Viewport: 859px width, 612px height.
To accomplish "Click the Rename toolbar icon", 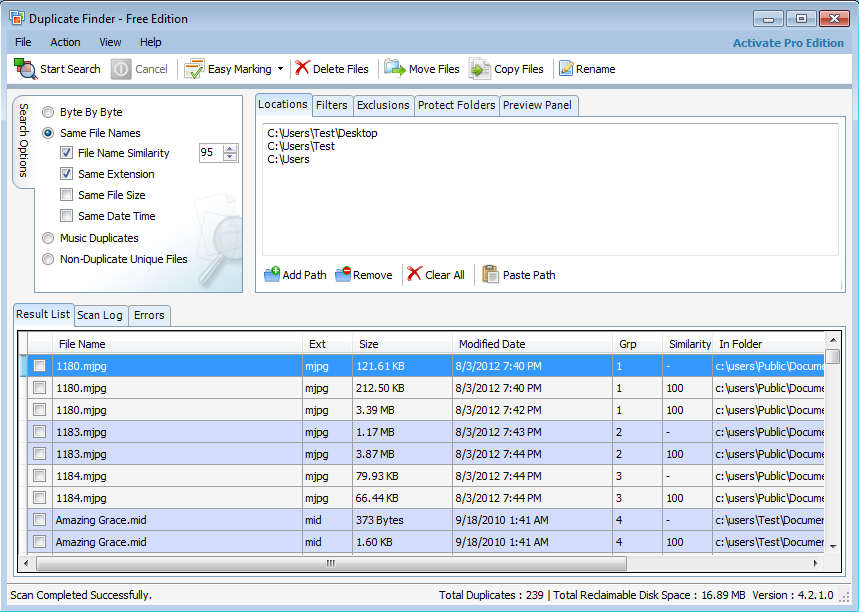I will pos(566,69).
